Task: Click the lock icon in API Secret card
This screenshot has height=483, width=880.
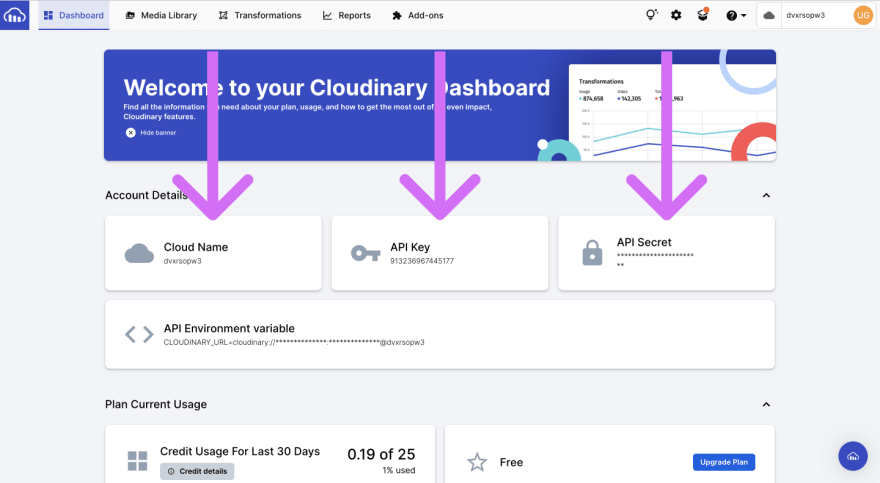Action: pyautogui.click(x=592, y=253)
